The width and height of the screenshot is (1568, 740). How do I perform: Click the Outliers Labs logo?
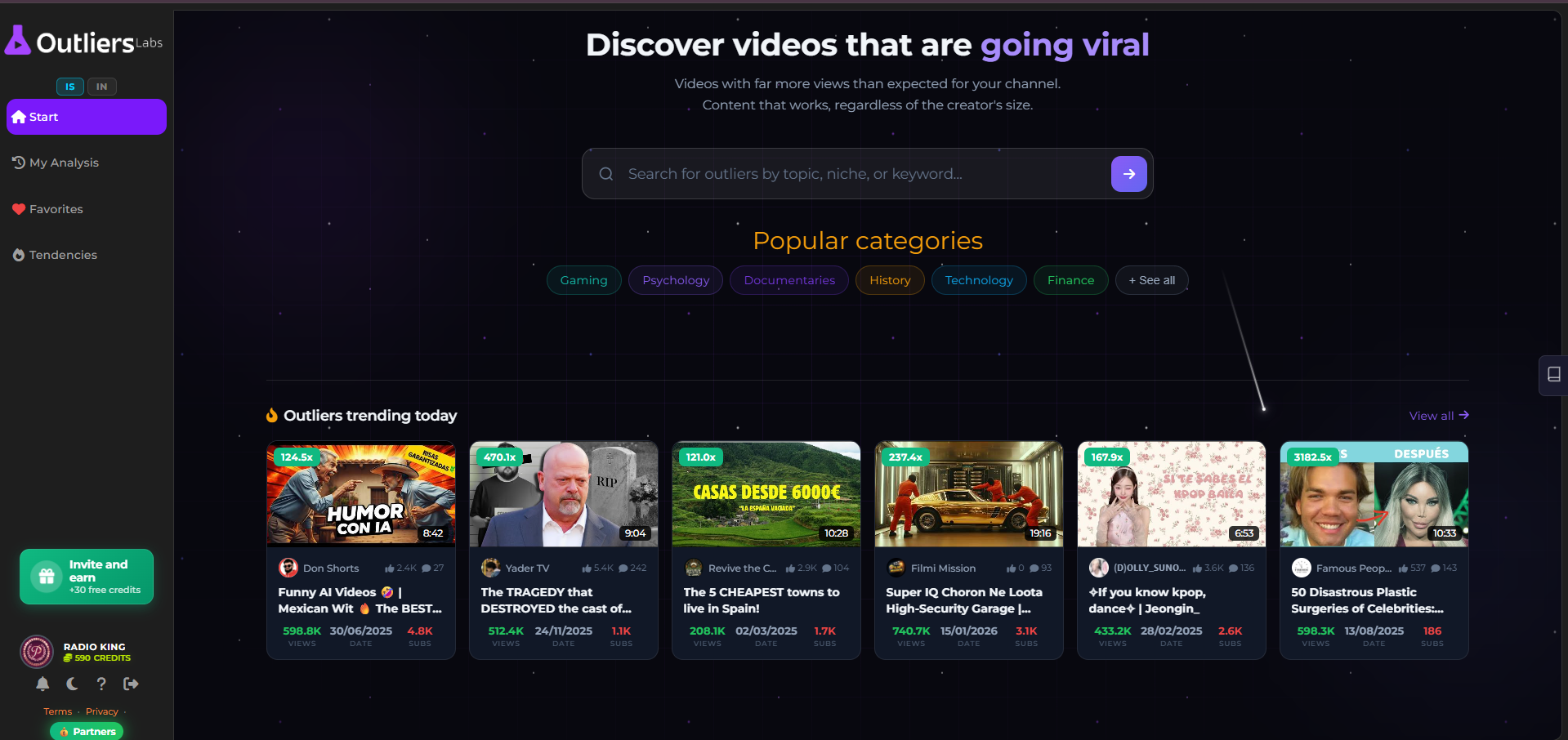[x=82, y=40]
